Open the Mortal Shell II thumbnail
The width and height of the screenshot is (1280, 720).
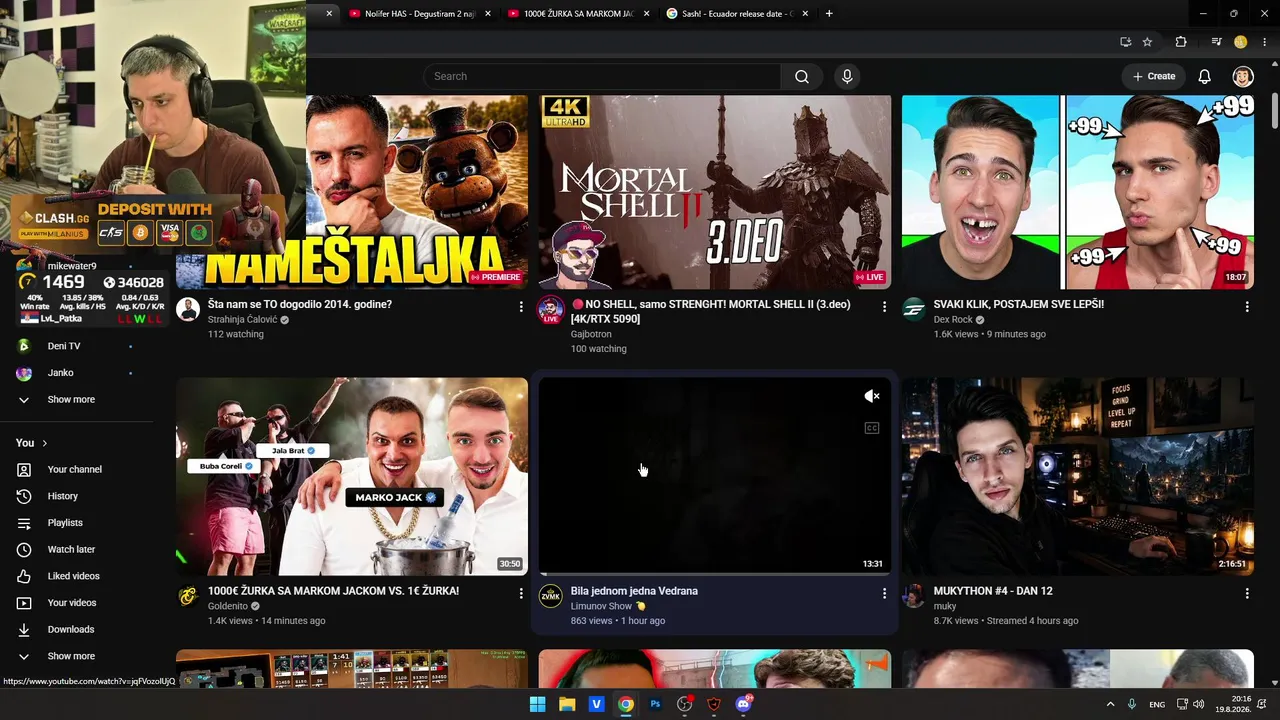715,192
